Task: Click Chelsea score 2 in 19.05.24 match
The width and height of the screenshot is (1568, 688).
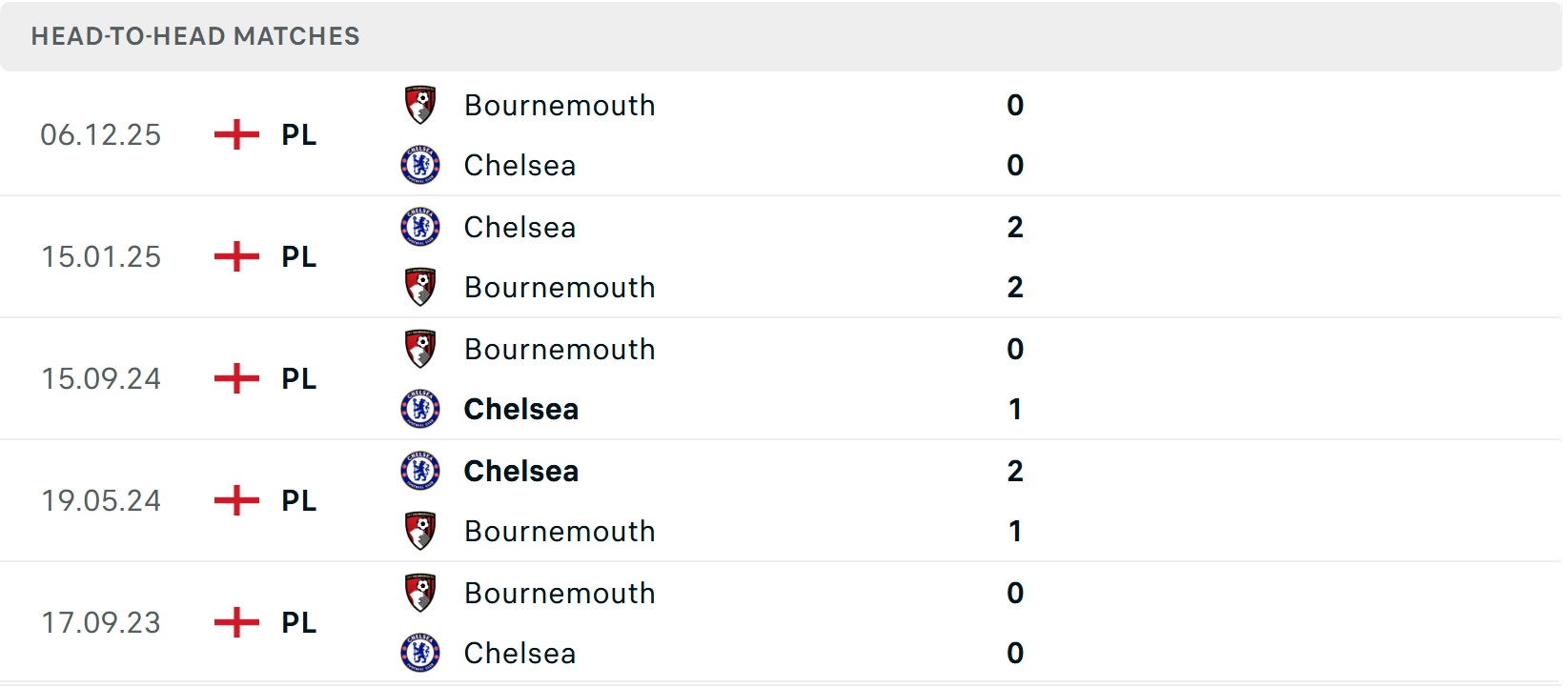Action: (x=1015, y=472)
